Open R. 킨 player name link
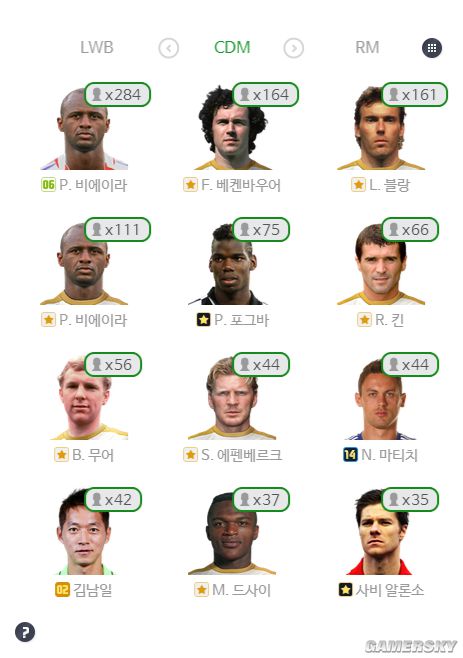Image resolution: width=463 pixels, height=658 pixels. [x=389, y=320]
